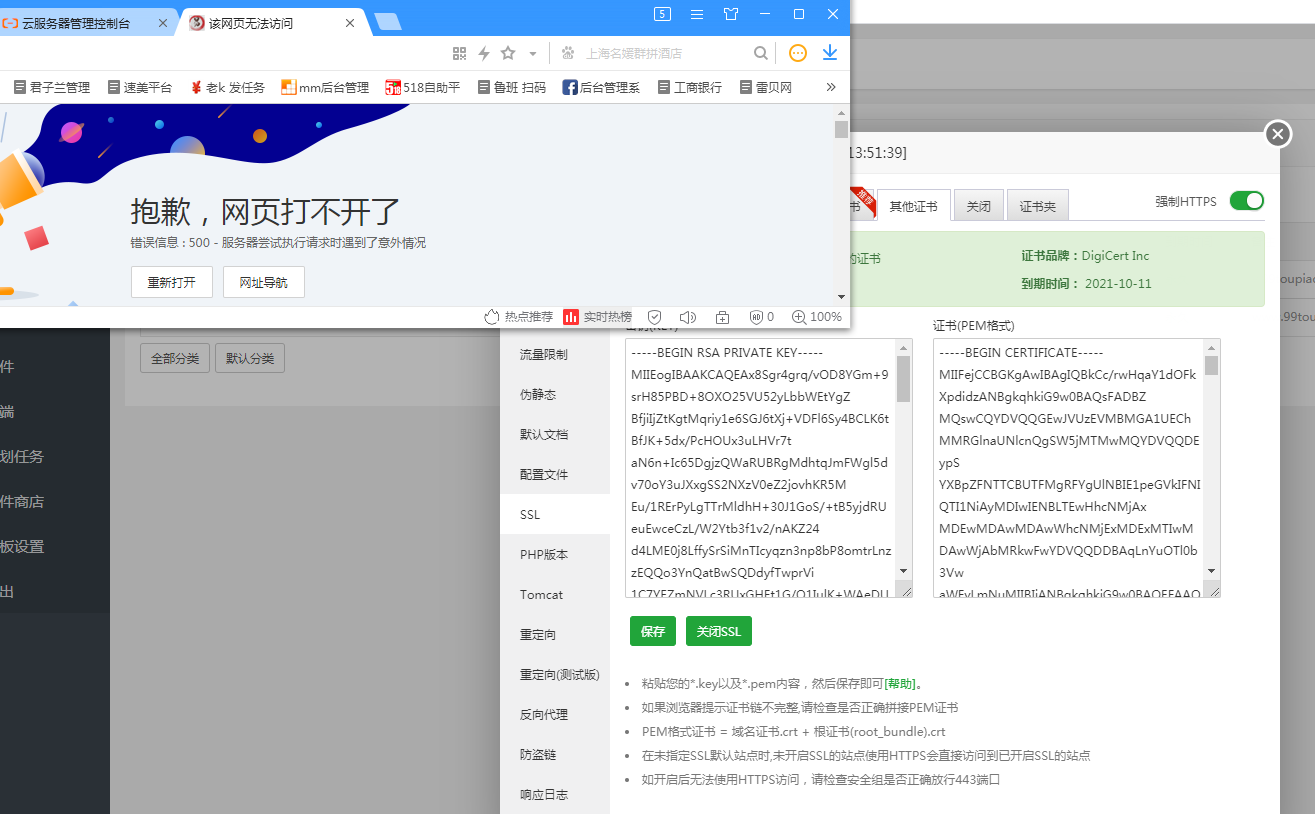
Task: Click the green 保存 button
Action: pyautogui.click(x=652, y=632)
